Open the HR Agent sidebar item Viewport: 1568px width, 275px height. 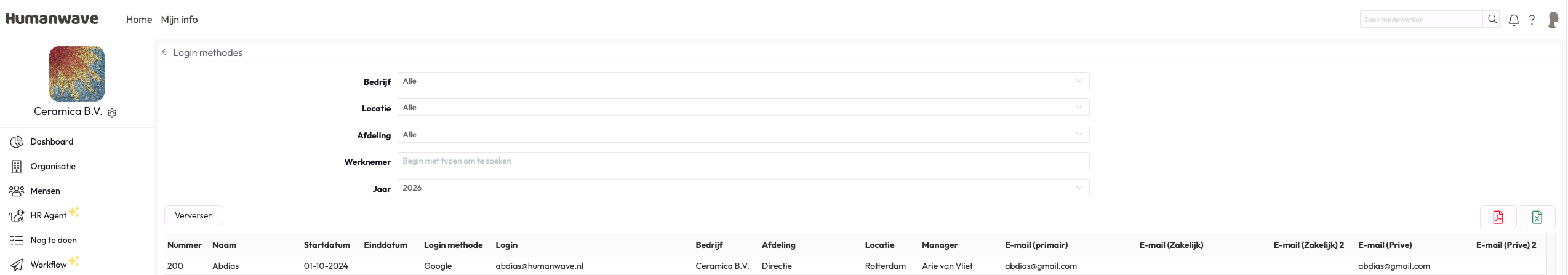coord(48,215)
